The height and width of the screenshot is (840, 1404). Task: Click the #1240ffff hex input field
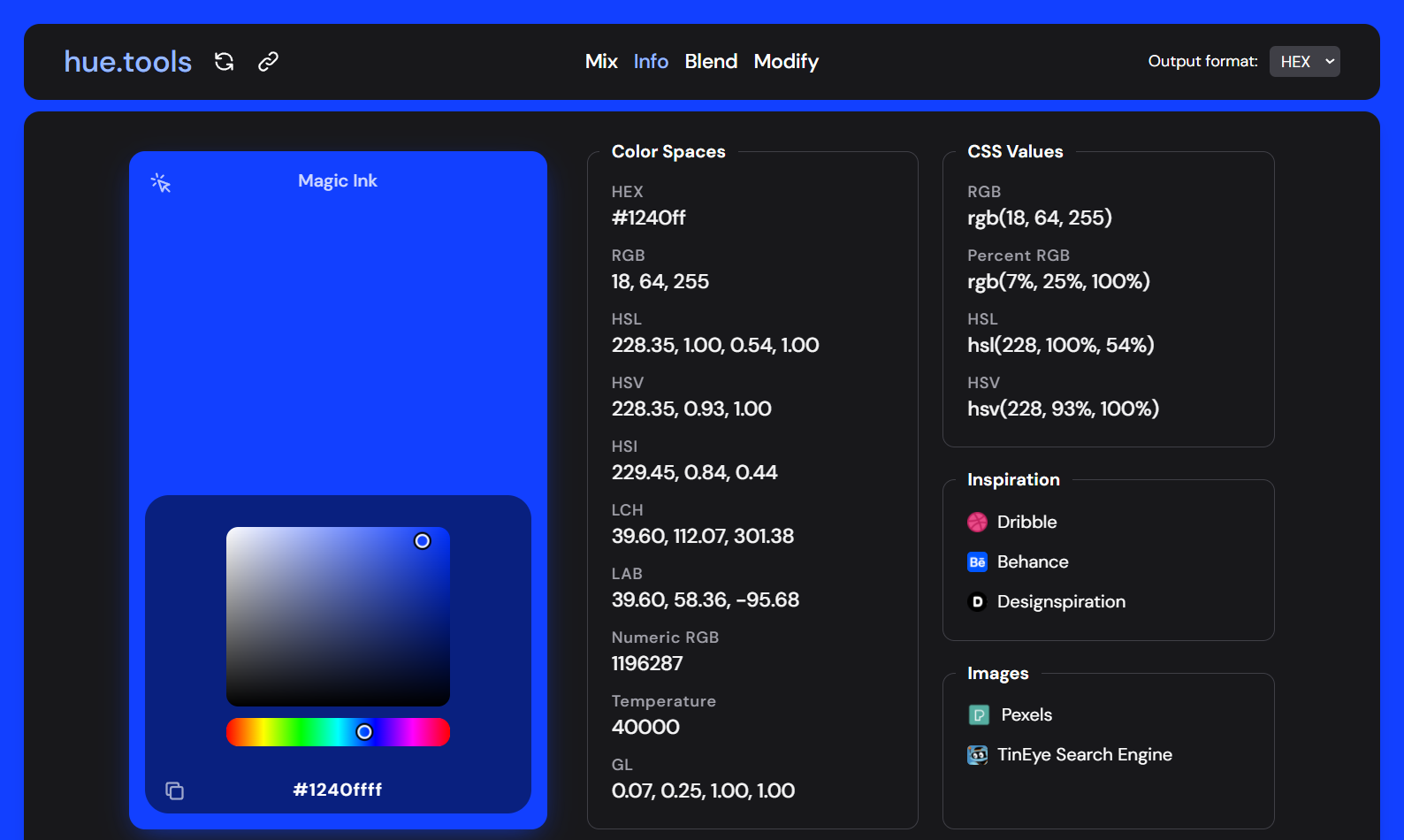pos(338,790)
